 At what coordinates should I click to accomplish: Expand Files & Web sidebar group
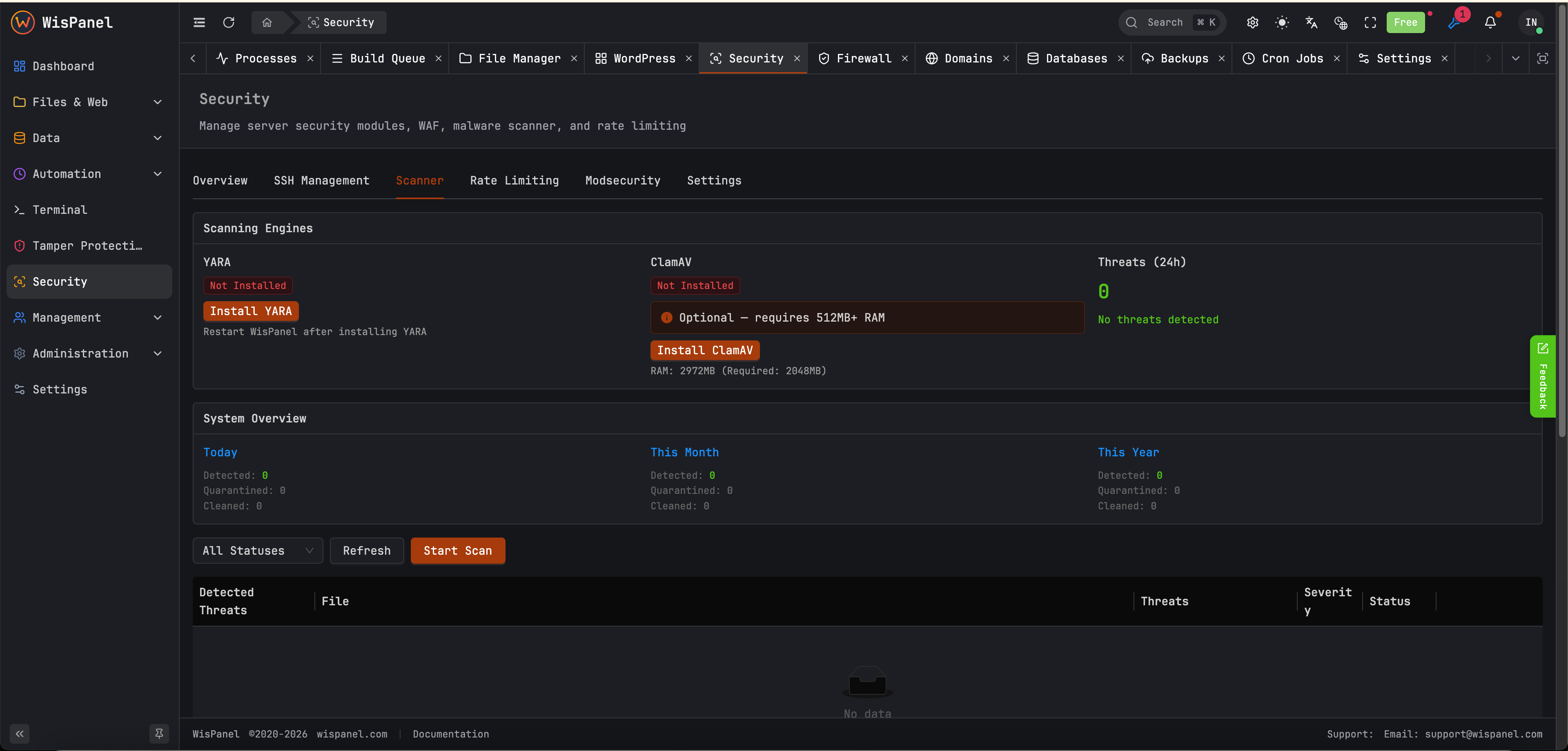pos(89,102)
